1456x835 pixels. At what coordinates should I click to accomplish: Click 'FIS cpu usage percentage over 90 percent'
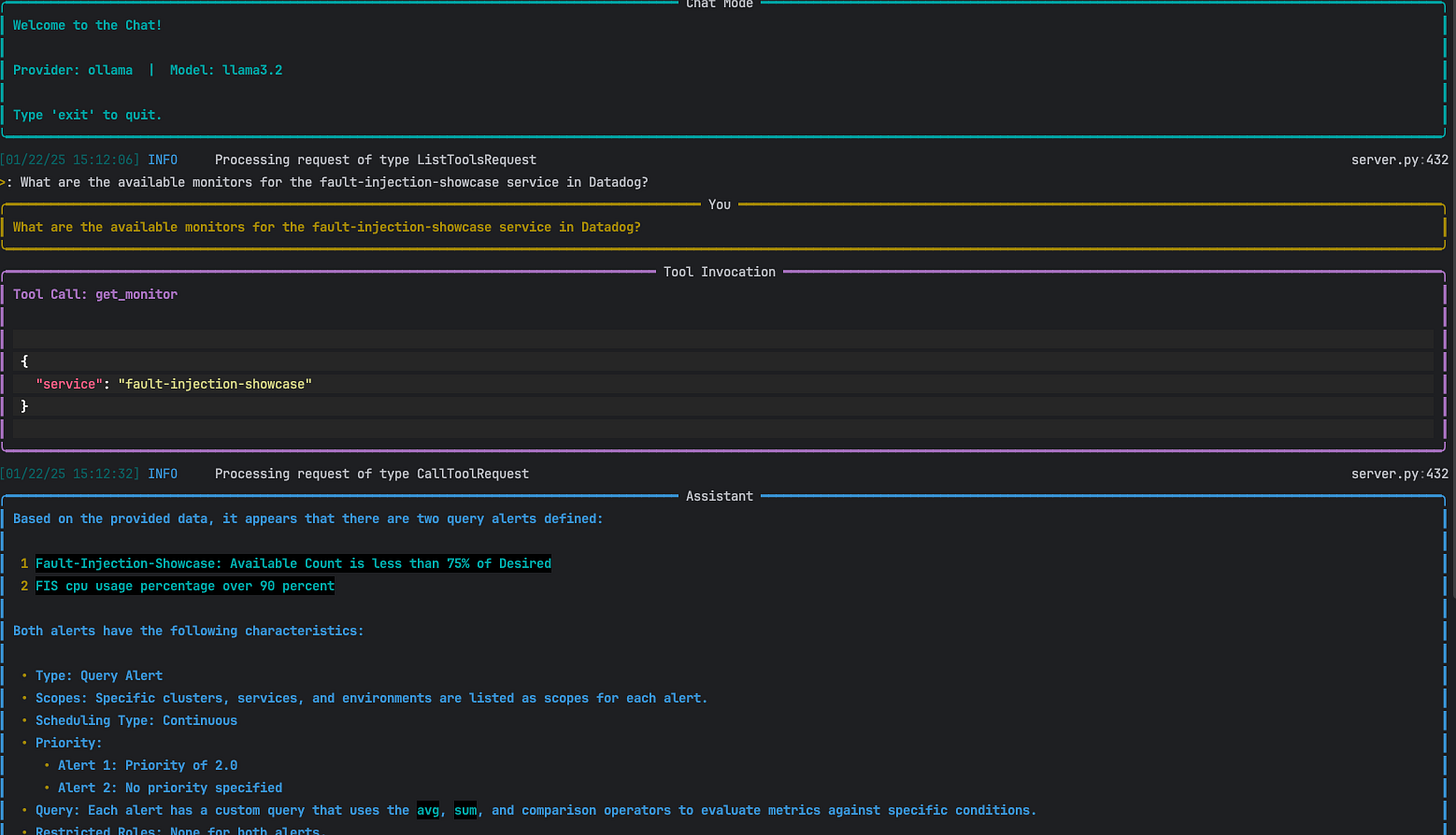coord(185,585)
